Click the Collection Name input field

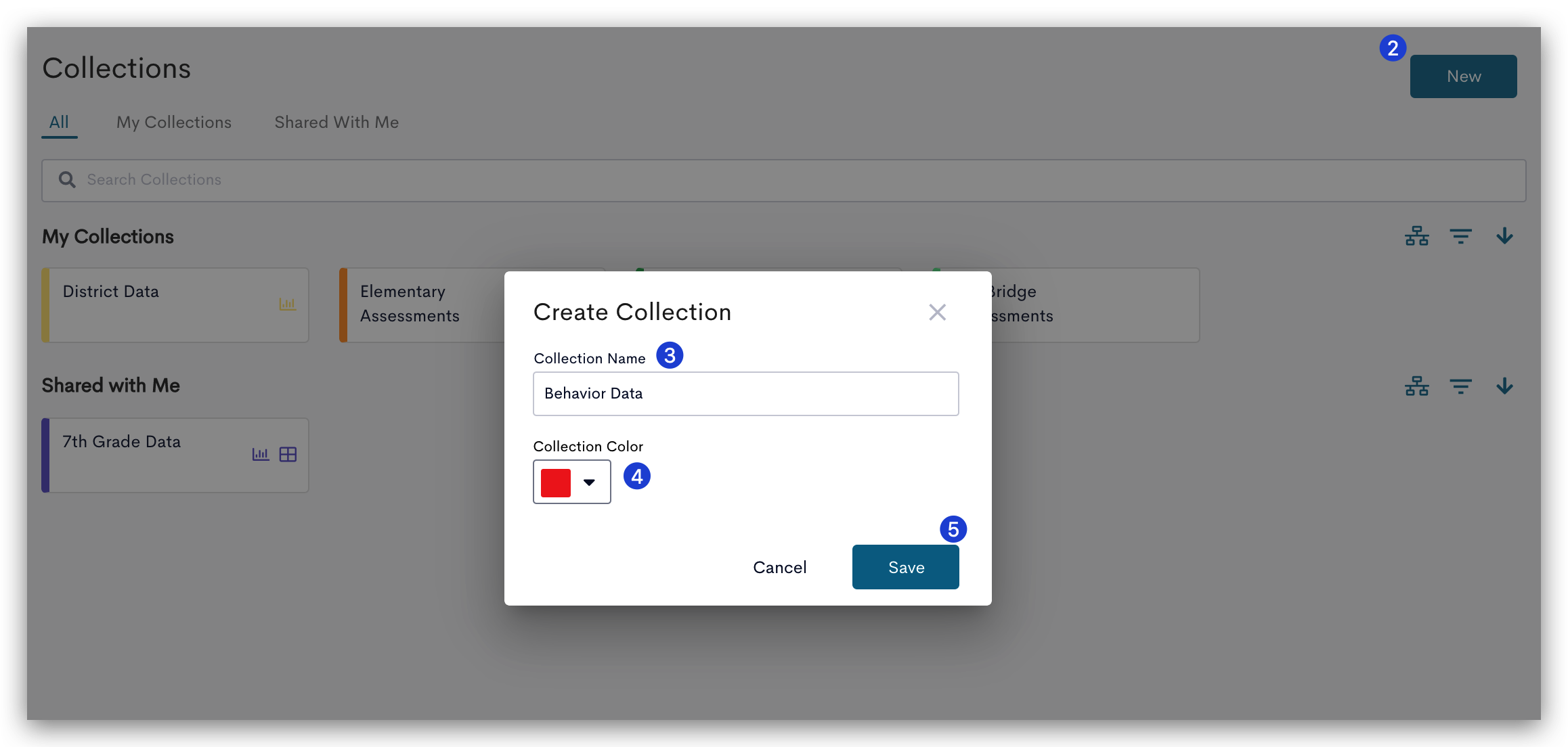point(745,393)
